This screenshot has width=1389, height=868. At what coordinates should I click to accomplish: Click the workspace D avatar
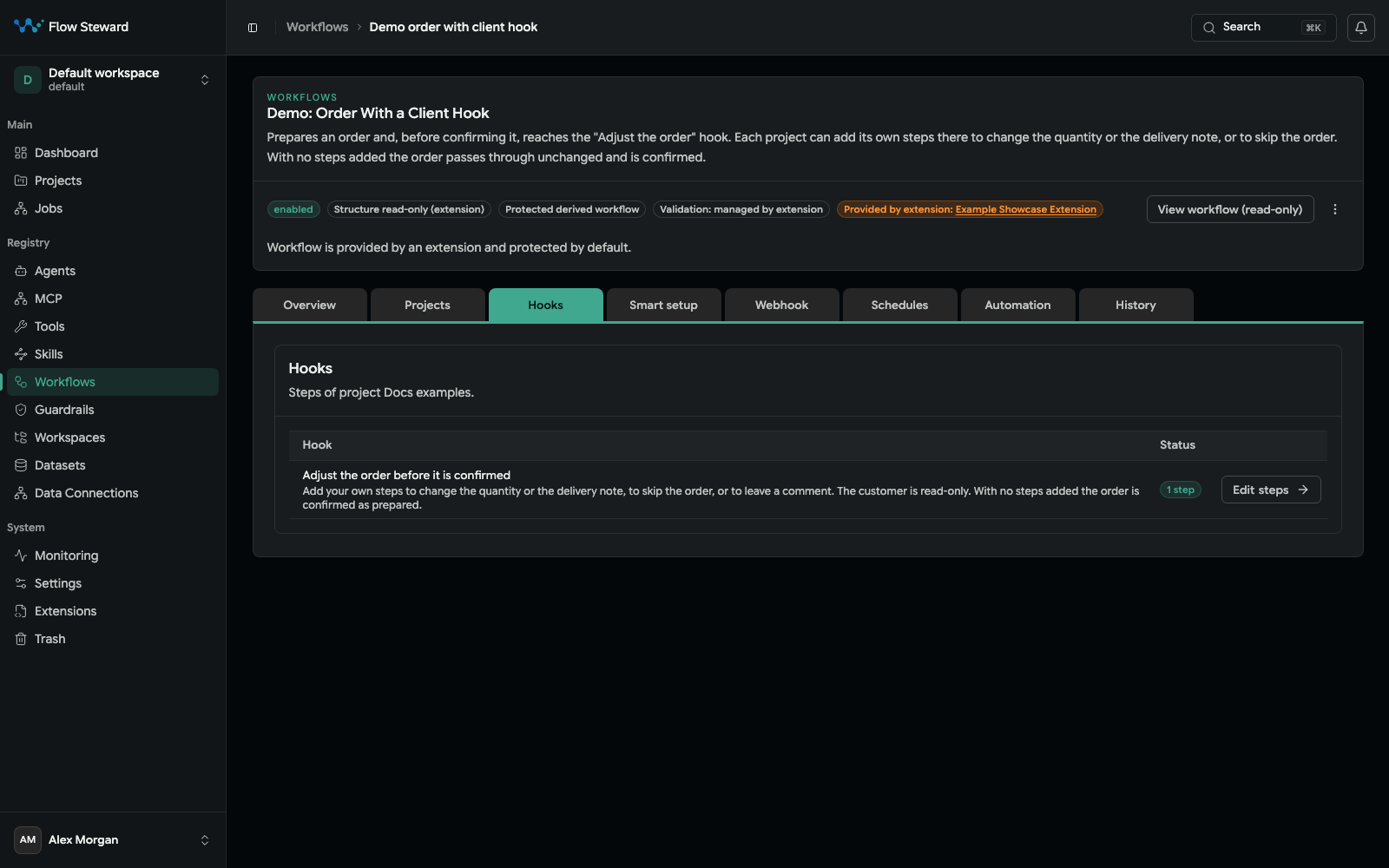click(28, 80)
